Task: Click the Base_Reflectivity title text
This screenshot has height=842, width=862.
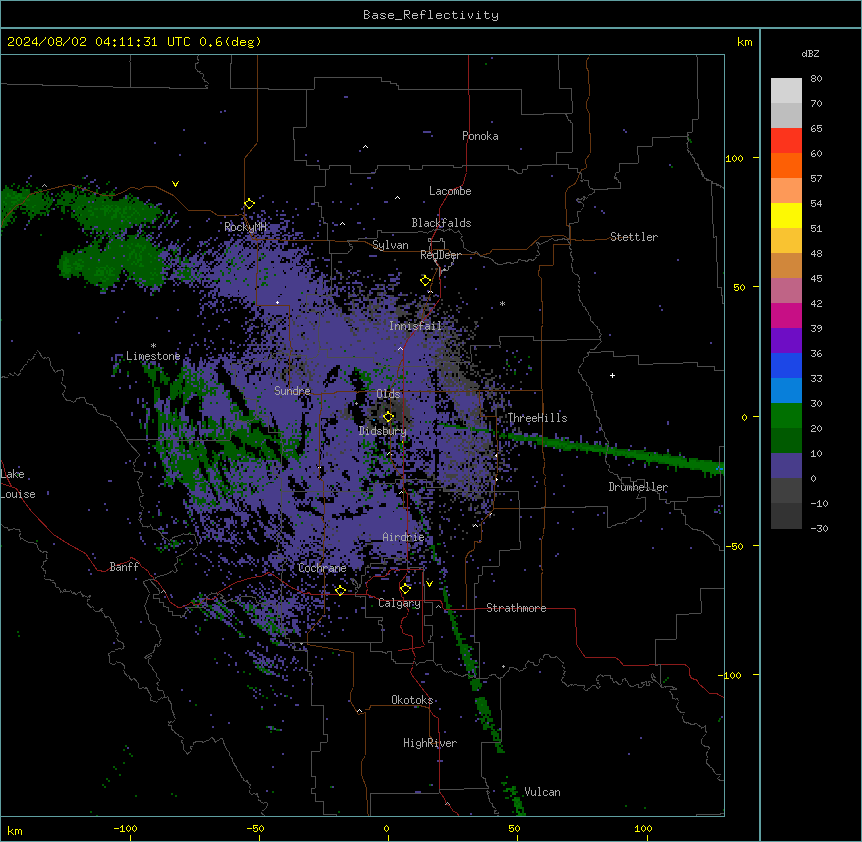Action: point(431,15)
